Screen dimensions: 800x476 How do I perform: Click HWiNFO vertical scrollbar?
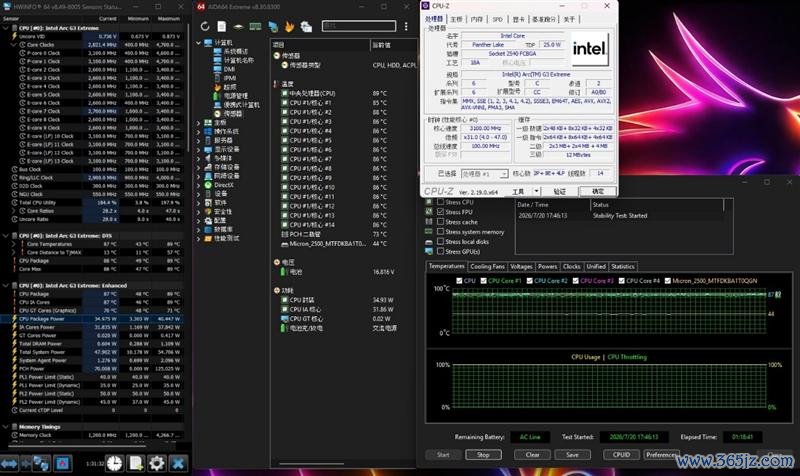tap(188, 87)
